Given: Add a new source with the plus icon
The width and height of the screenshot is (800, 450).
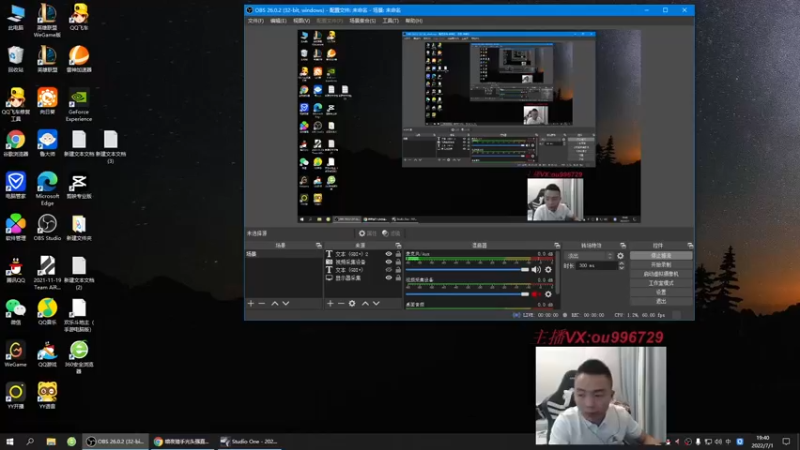Looking at the screenshot, I should 330,304.
